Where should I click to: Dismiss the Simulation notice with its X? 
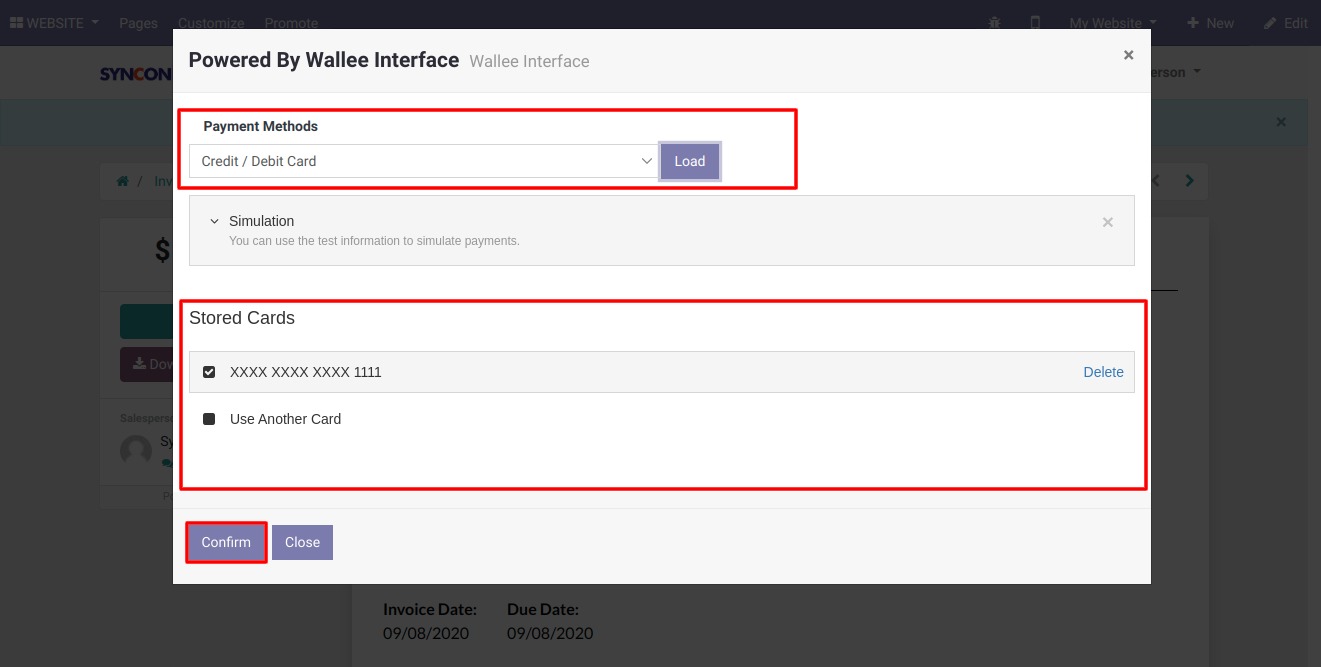[1107, 222]
